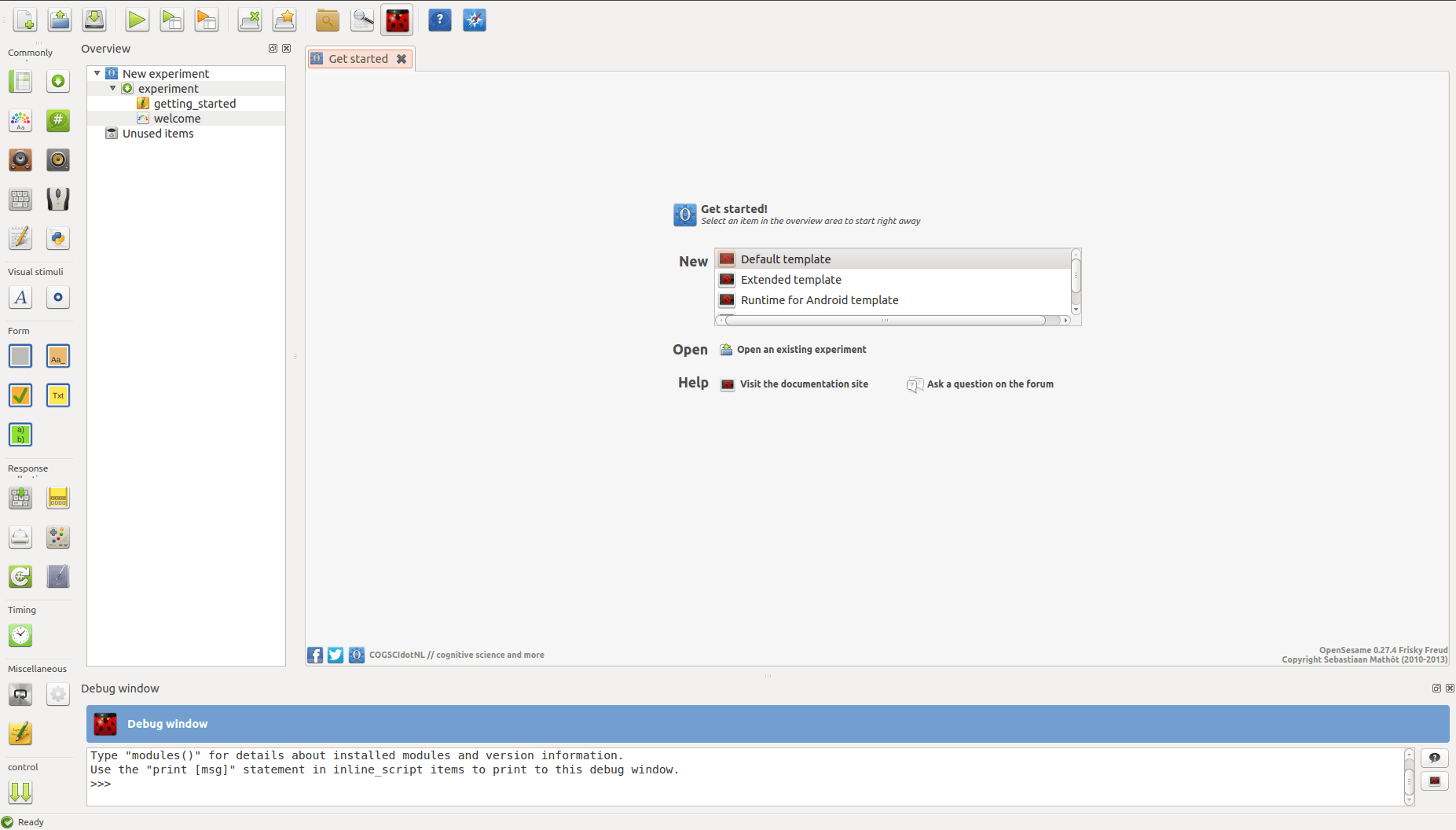Image resolution: width=1456 pixels, height=830 pixels.
Task: Toggle the file pool folder toolbar button
Action: [328, 20]
